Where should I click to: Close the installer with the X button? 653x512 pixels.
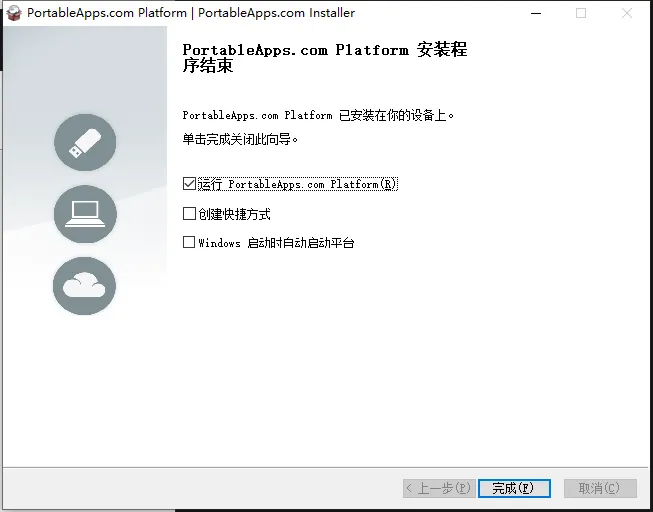(x=627, y=13)
